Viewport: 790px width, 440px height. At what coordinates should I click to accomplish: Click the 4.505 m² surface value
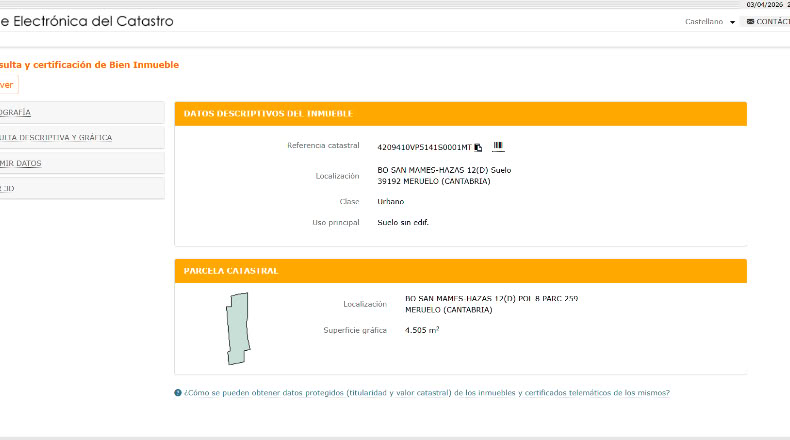point(422,330)
